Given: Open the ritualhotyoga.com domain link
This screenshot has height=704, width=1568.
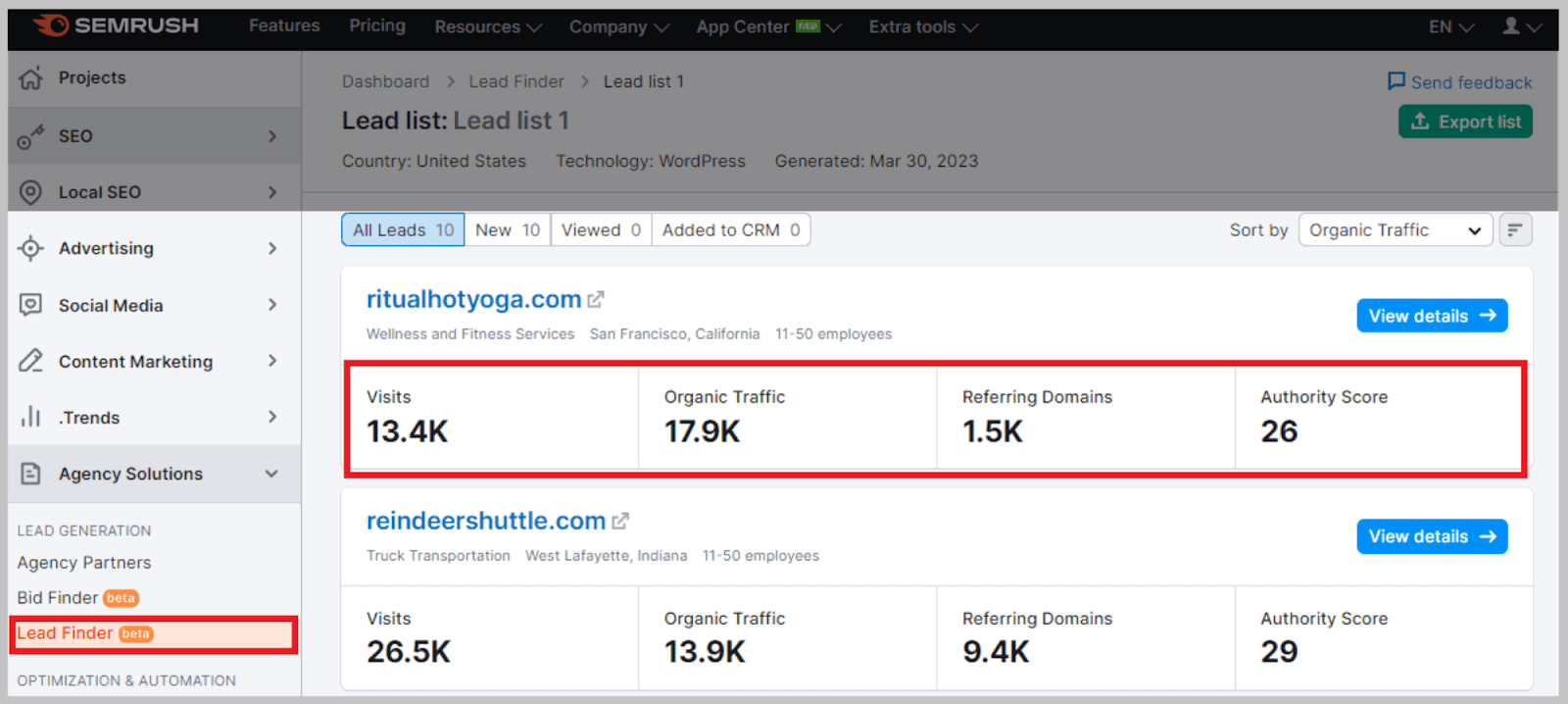Looking at the screenshot, I should [x=474, y=299].
